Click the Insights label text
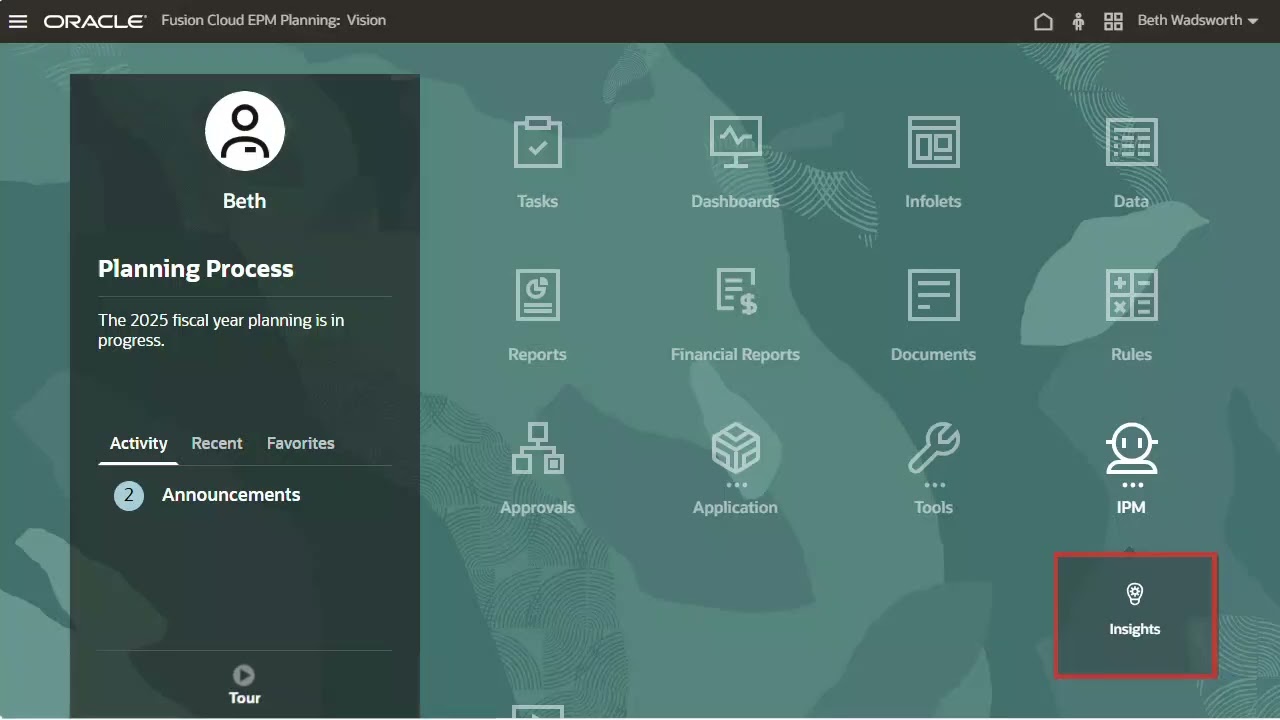The image size is (1280, 720). pos(1135,629)
